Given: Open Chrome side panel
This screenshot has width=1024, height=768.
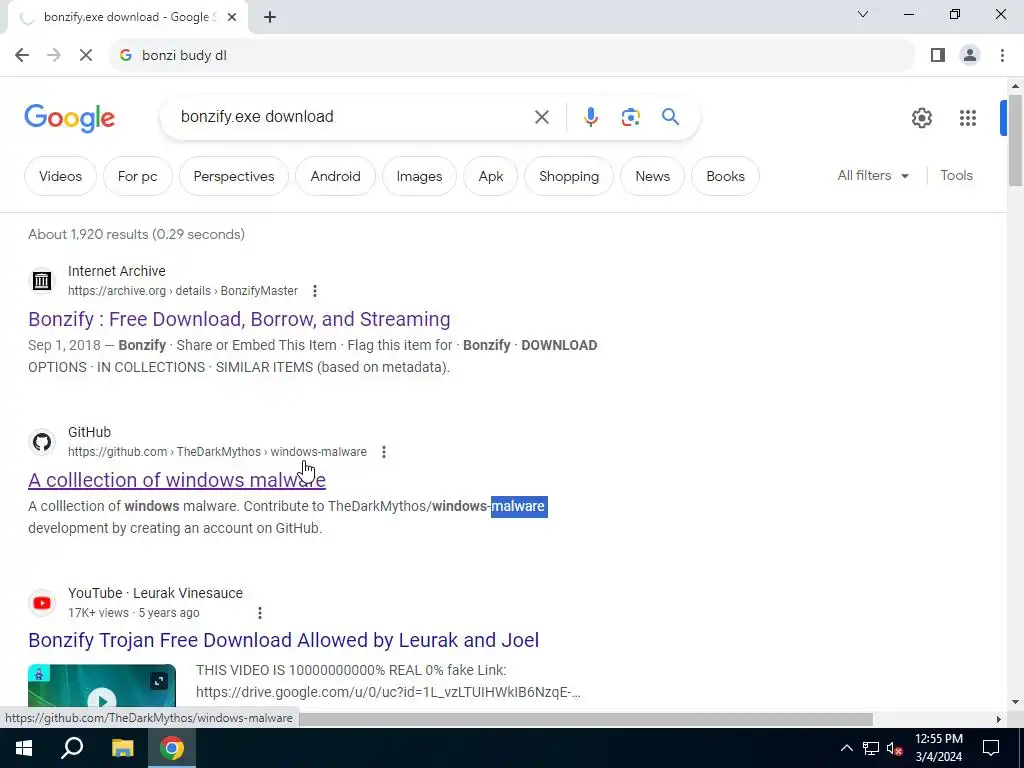Looking at the screenshot, I should (x=938, y=56).
